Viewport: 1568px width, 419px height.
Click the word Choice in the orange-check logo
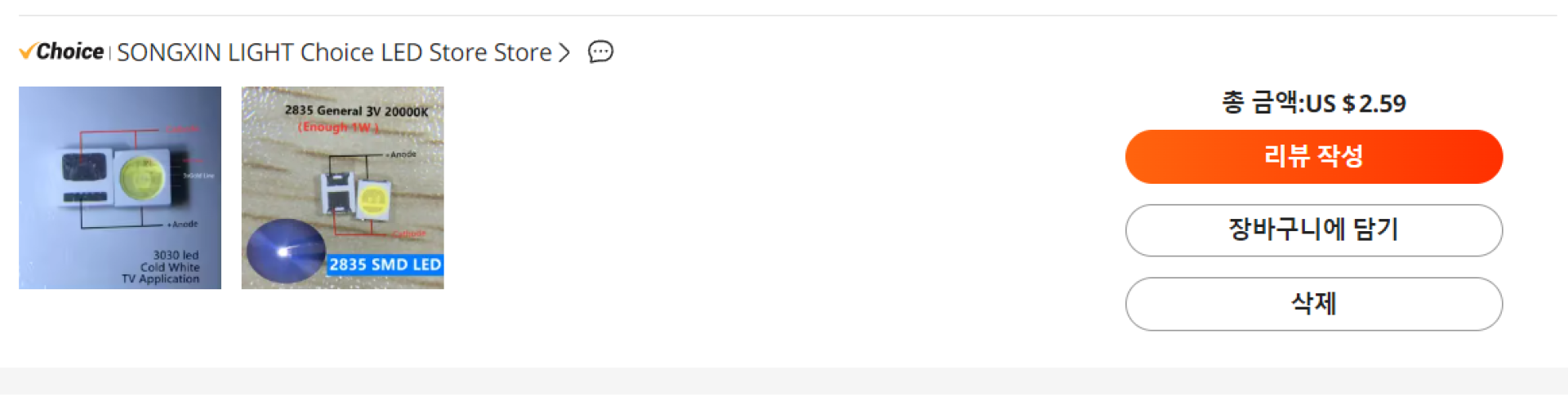70,51
